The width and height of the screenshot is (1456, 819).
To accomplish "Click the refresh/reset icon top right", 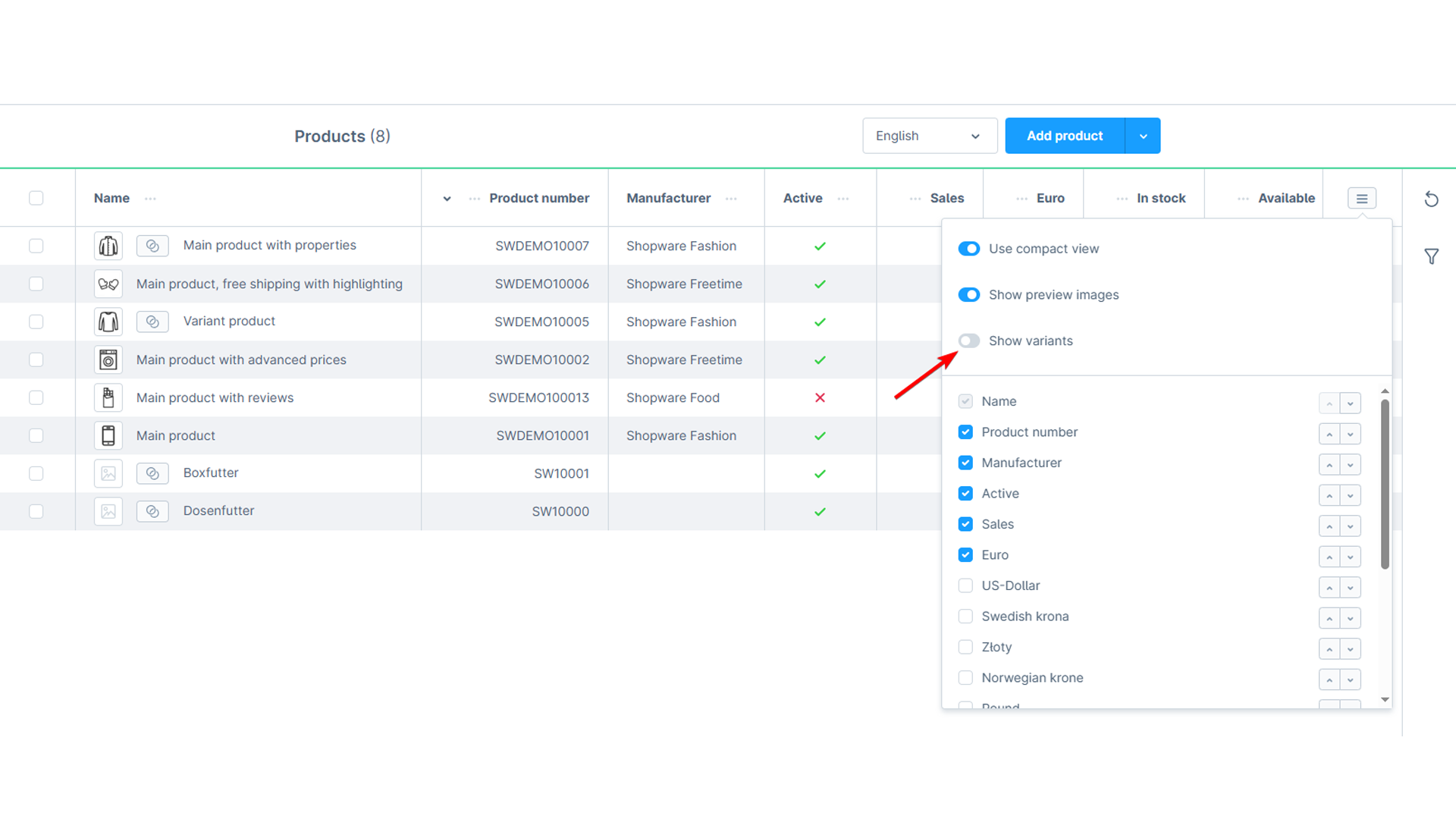I will pyautogui.click(x=1432, y=198).
